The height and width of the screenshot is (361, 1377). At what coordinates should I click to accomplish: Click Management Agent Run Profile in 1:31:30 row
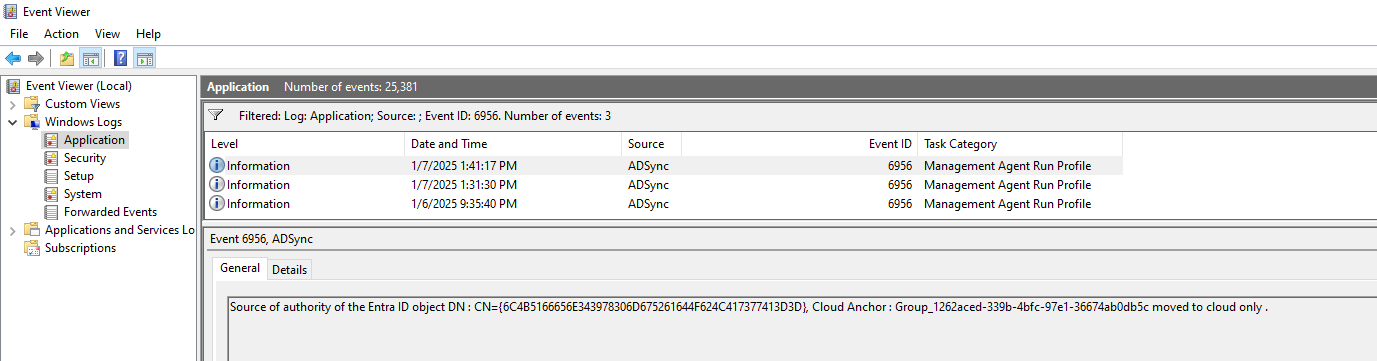[x=1007, y=185]
